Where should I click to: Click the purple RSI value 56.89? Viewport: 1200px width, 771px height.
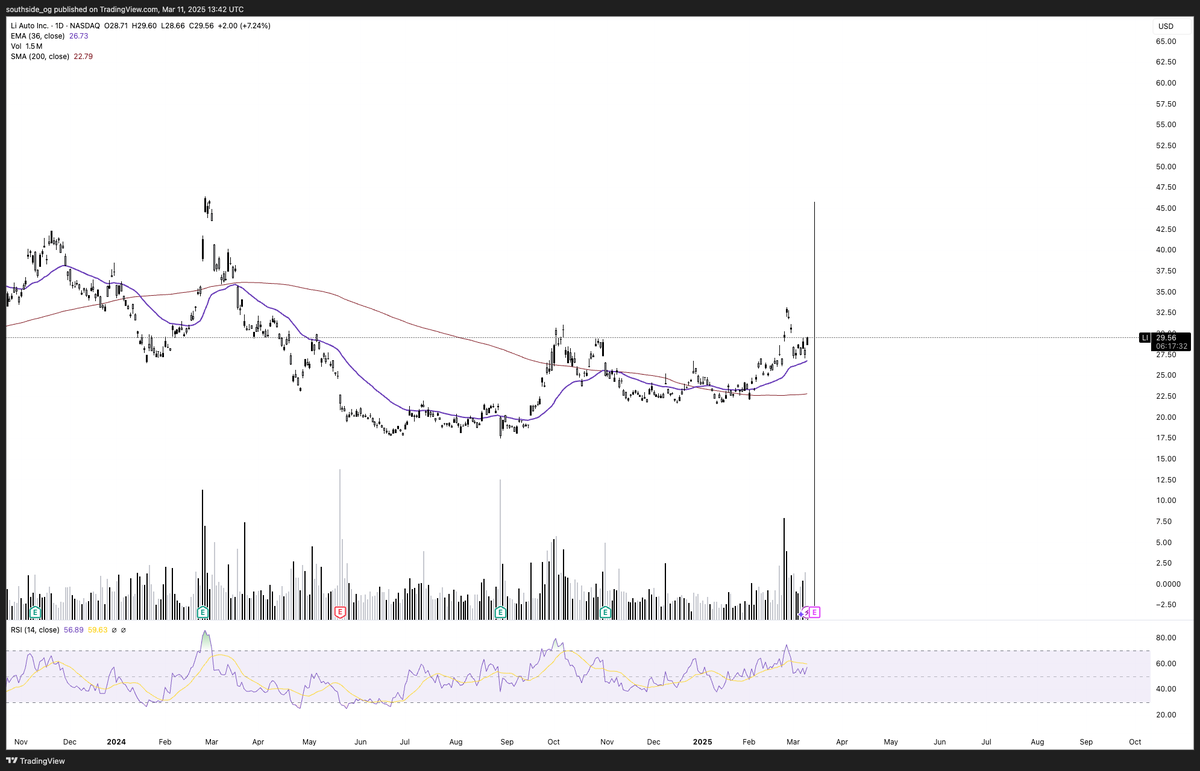pos(74,630)
